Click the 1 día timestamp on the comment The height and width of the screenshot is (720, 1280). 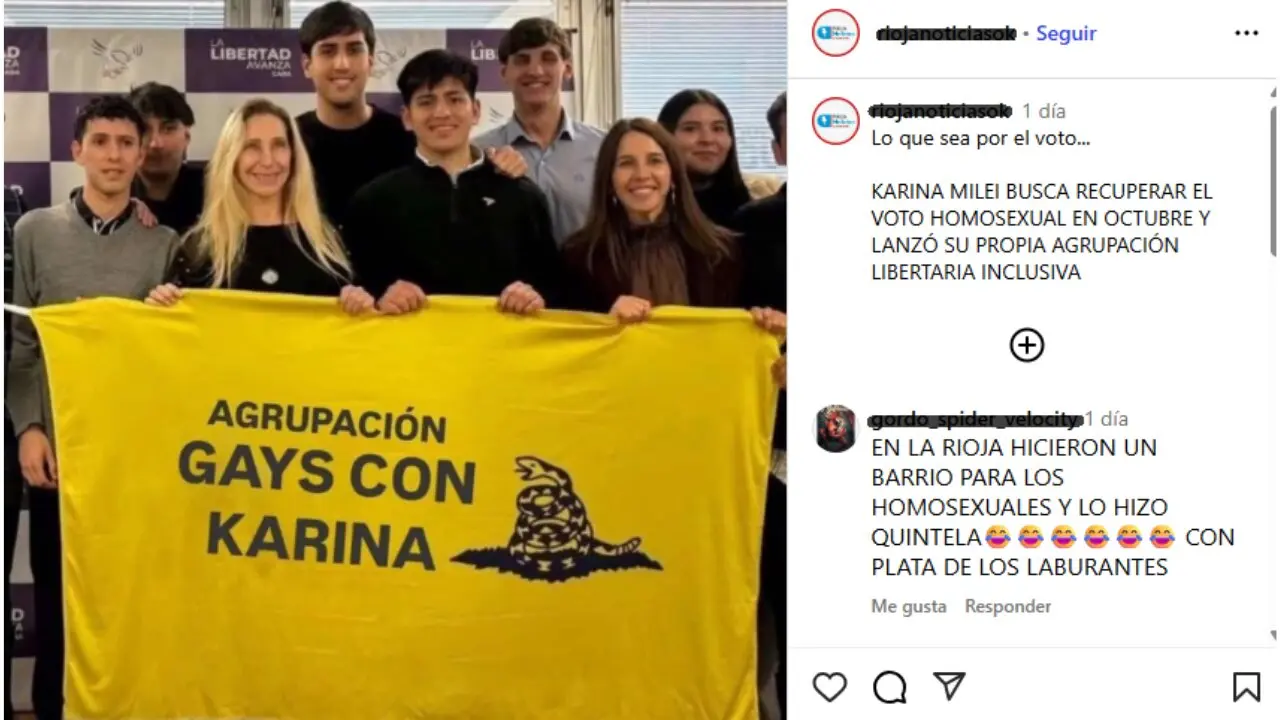pos(1106,419)
